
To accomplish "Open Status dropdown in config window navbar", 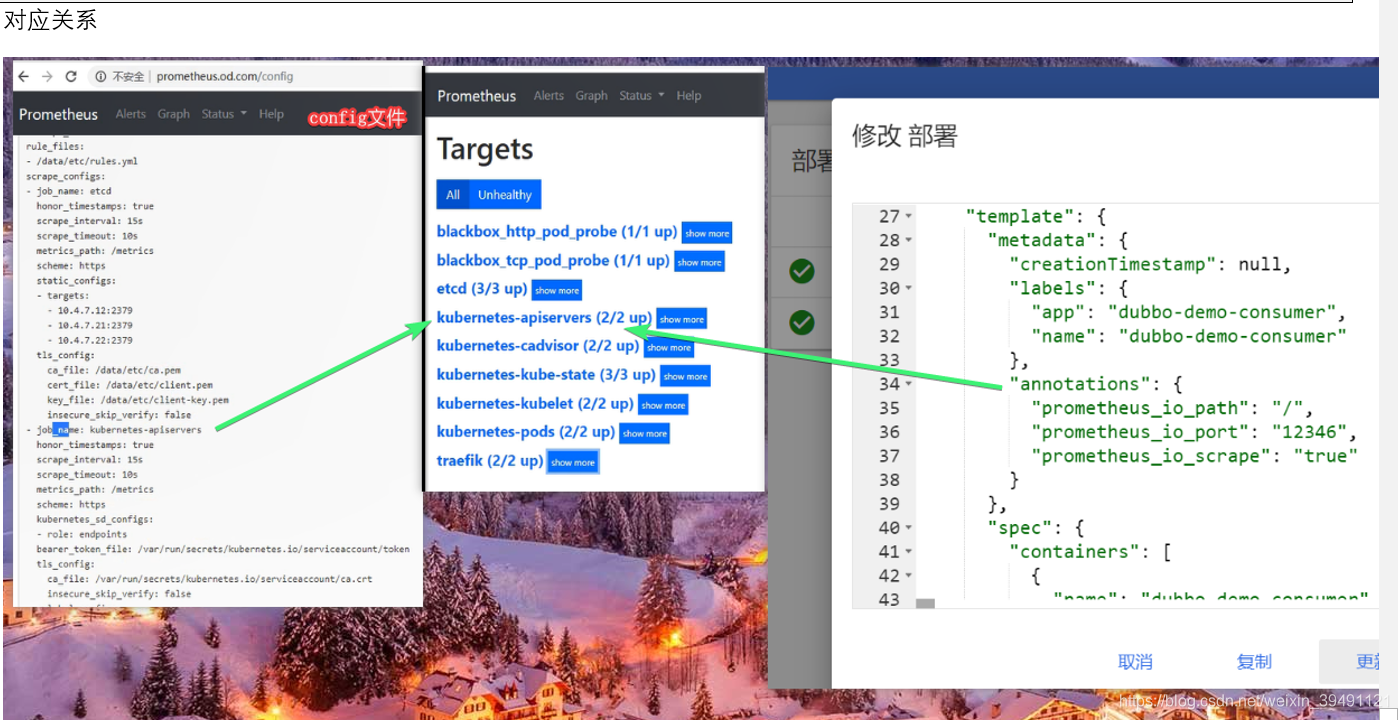I will 224,114.
